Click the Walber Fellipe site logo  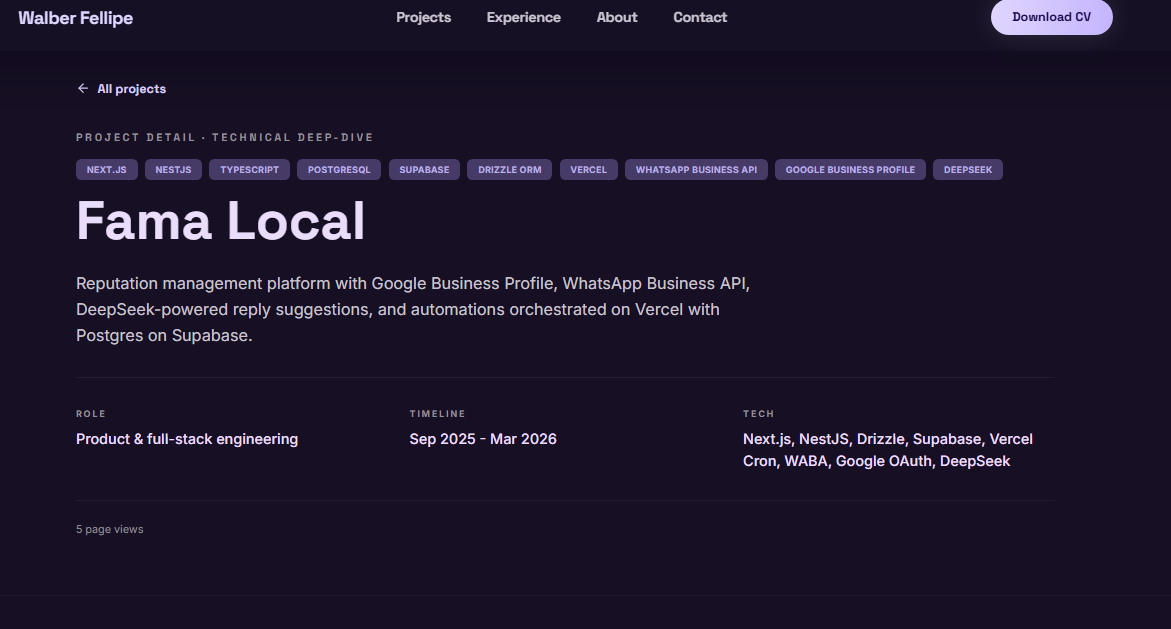[75, 18]
